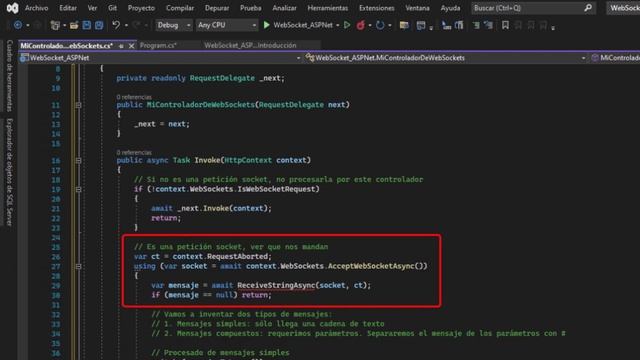Click the WebSocket_ASPNet startup project label

[x=303, y=25]
